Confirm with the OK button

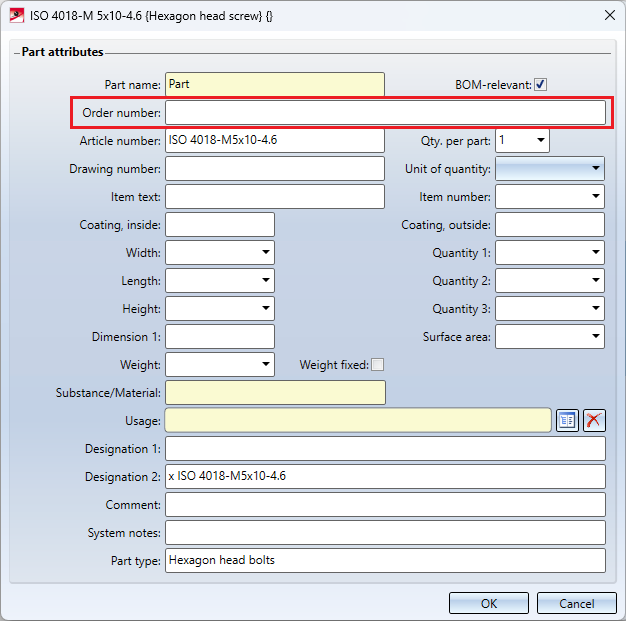pos(489,603)
